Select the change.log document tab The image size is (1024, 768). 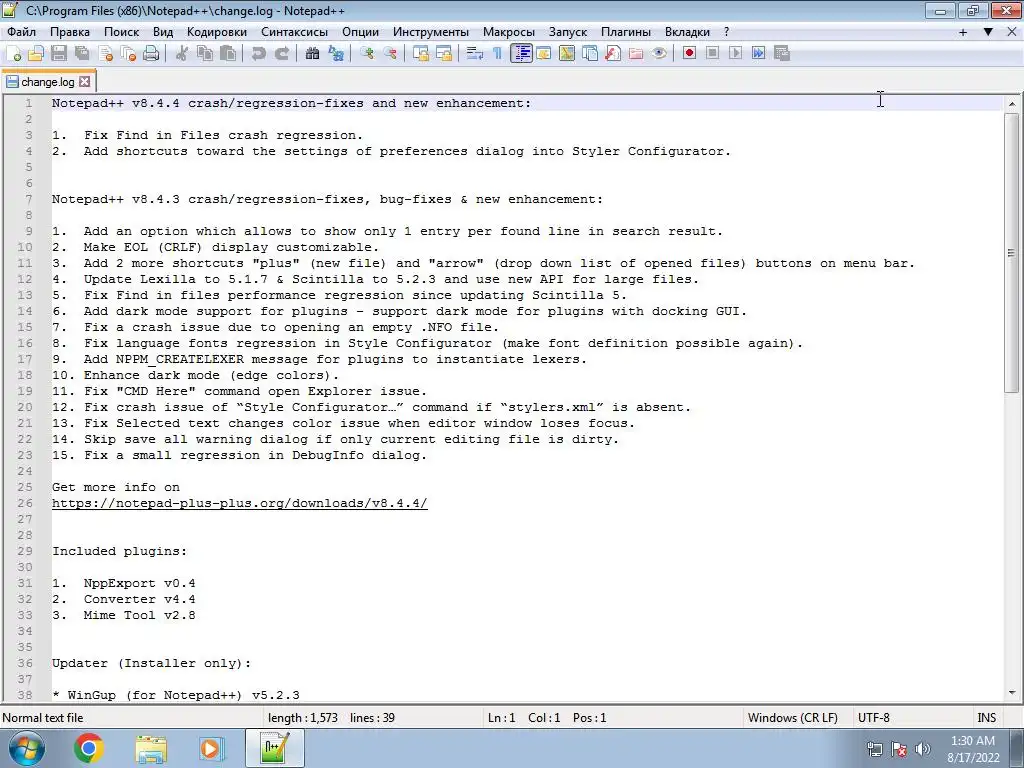click(x=48, y=82)
